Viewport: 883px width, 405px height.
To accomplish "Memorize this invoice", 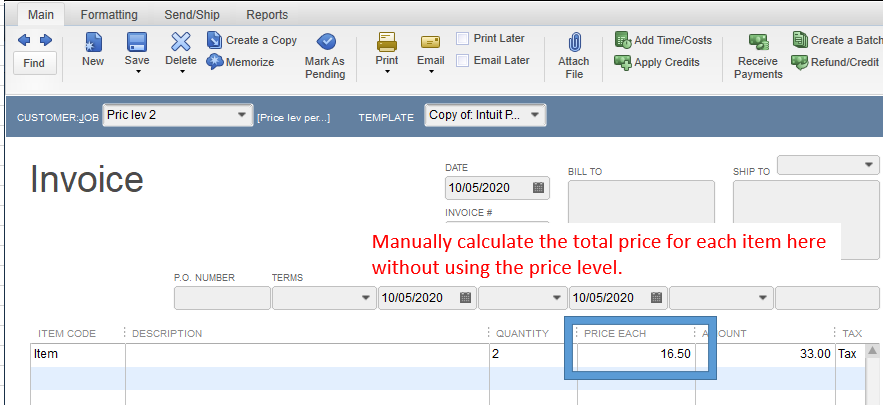I will 240,62.
